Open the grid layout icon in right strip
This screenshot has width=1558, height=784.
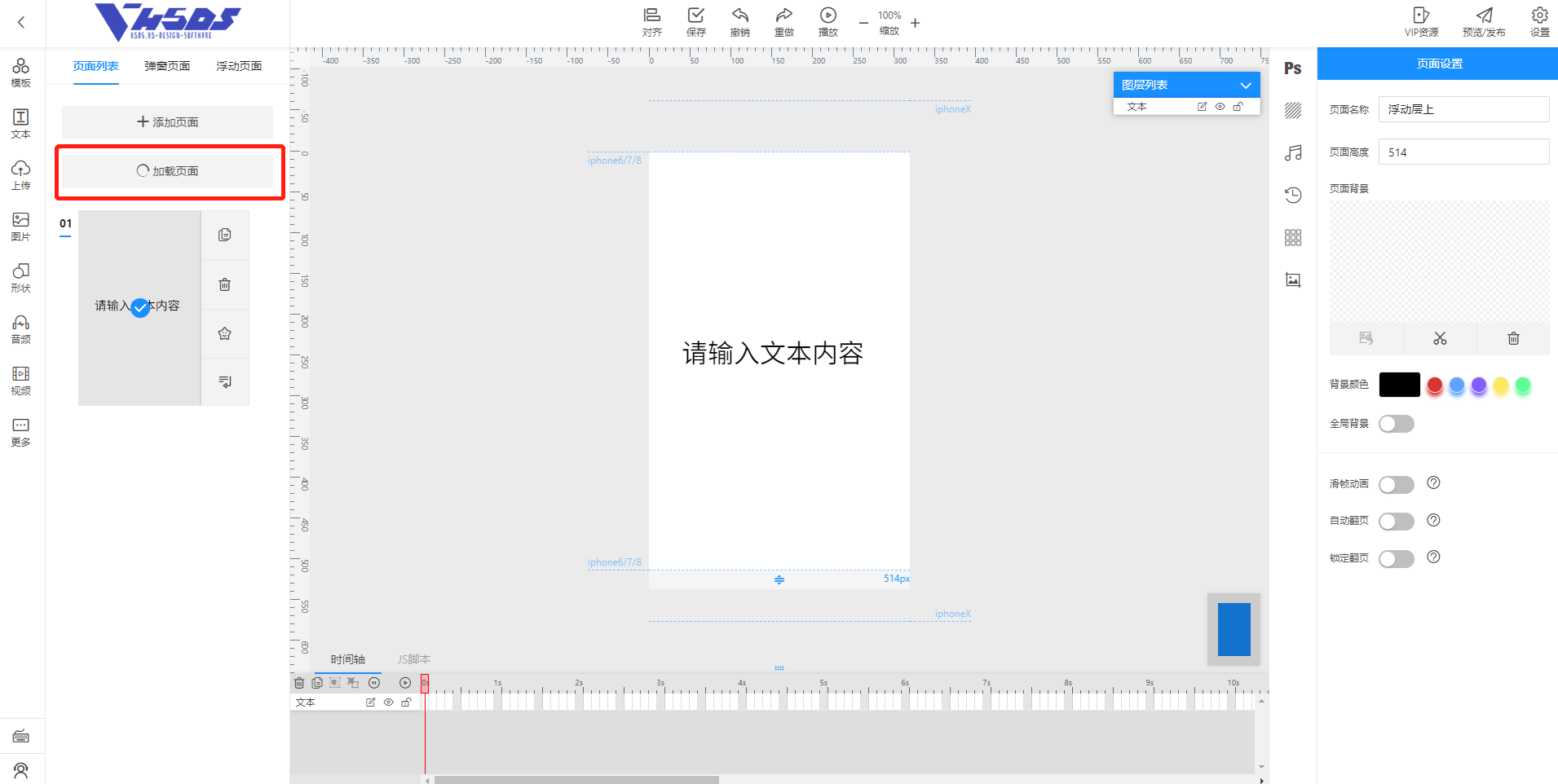click(x=1293, y=237)
